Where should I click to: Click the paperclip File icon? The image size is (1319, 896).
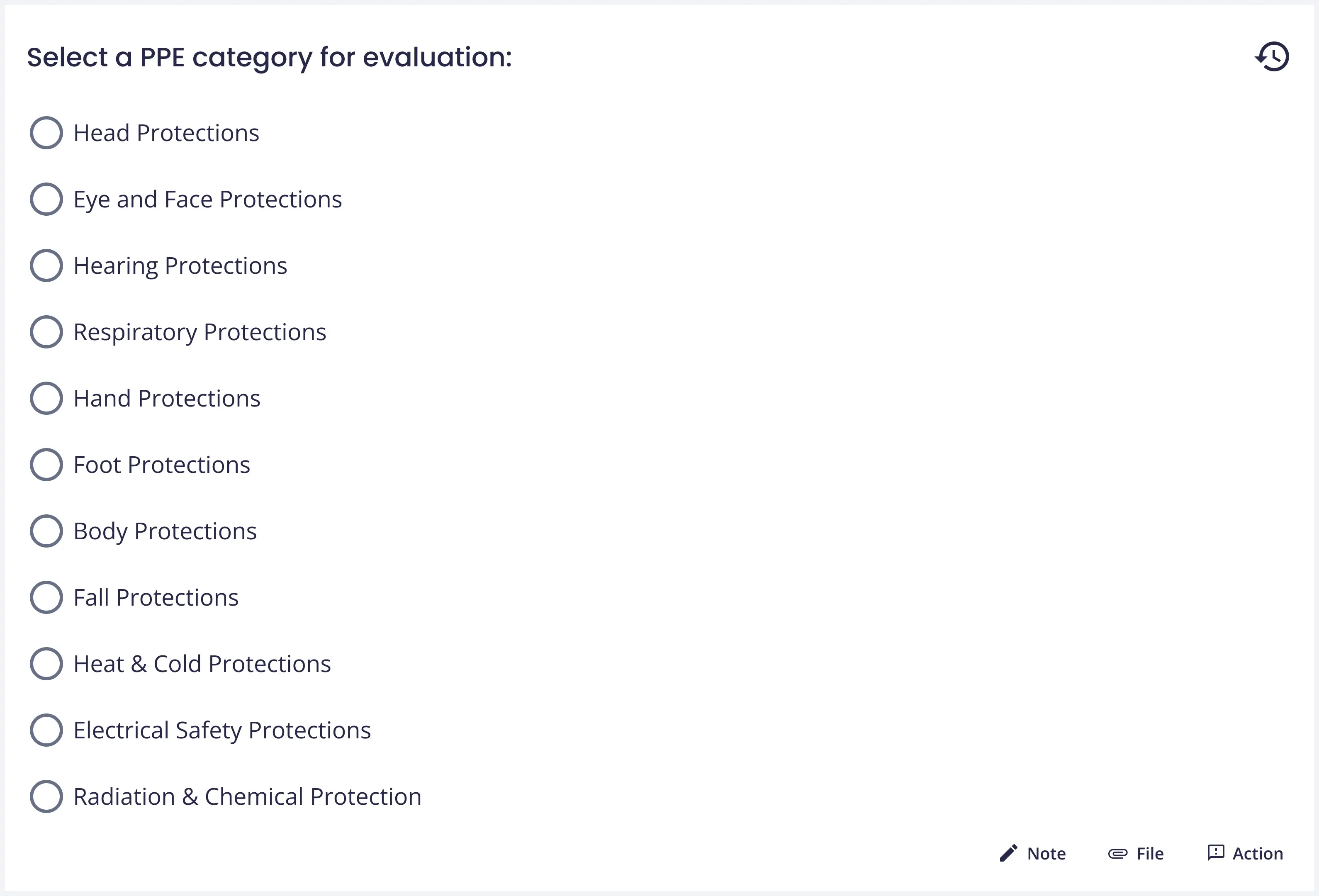pyautogui.click(x=1117, y=853)
